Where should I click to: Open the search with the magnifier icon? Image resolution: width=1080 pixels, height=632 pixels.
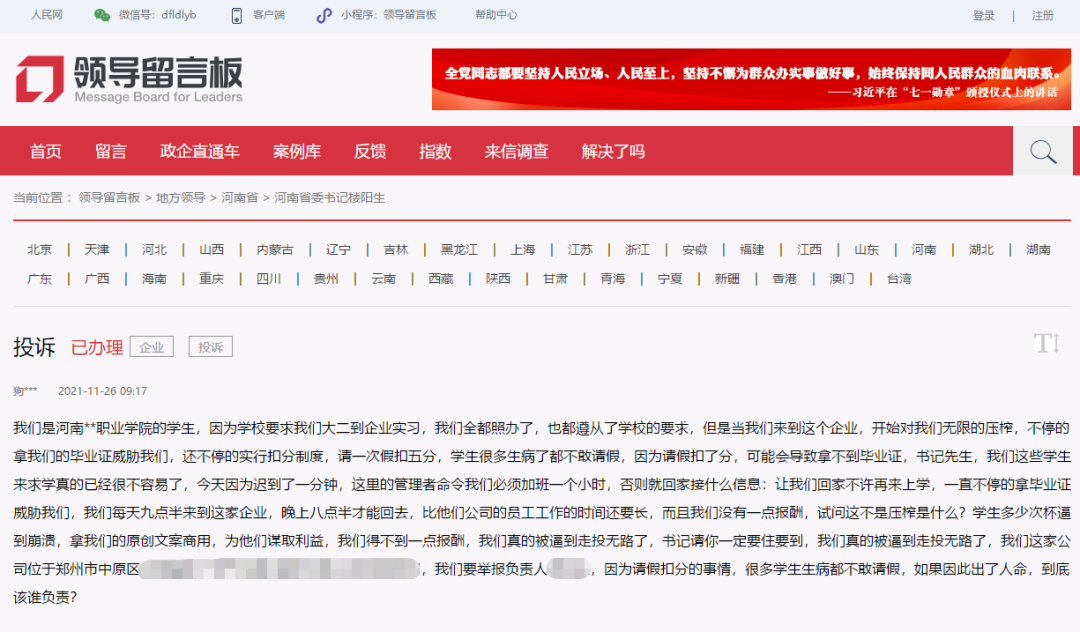(x=1043, y=151)
